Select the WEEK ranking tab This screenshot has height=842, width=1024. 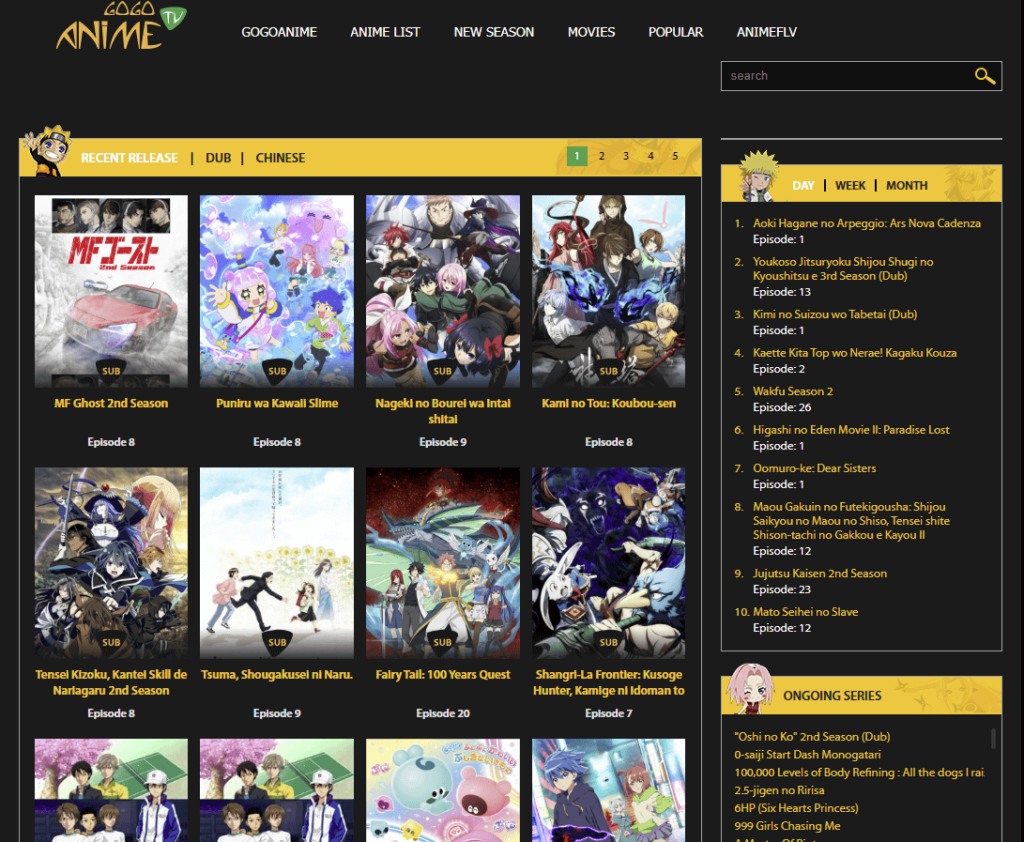click(850, 185)
